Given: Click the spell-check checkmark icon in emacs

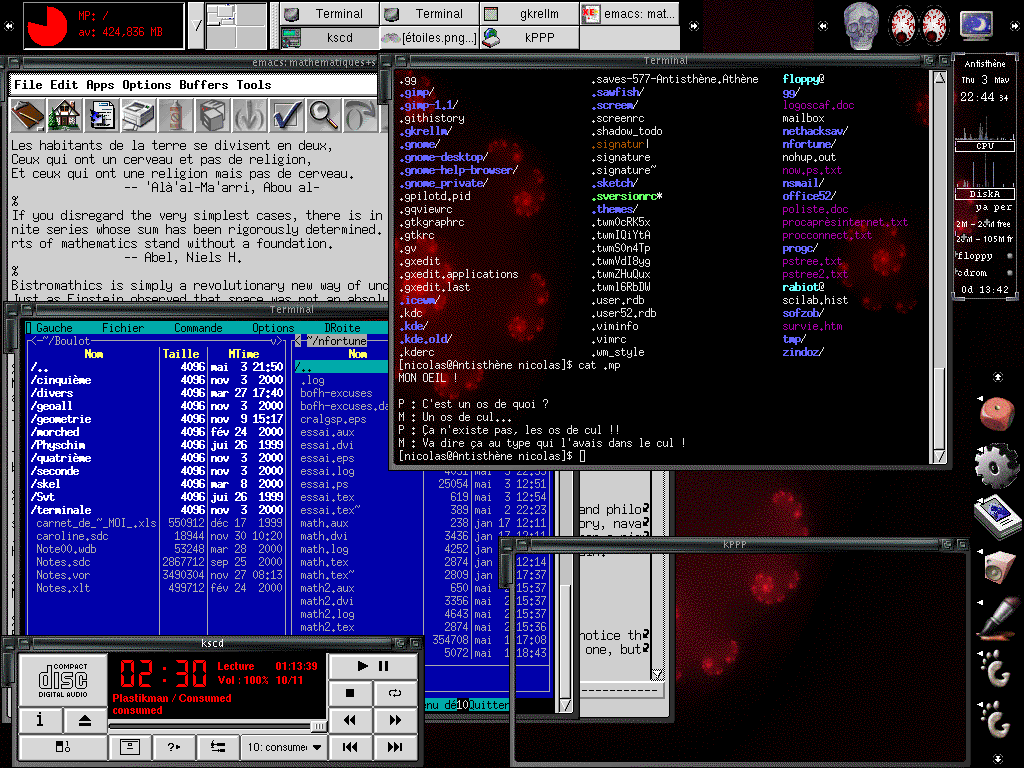Looking at the screenshot, I should [x=287, y=116].
